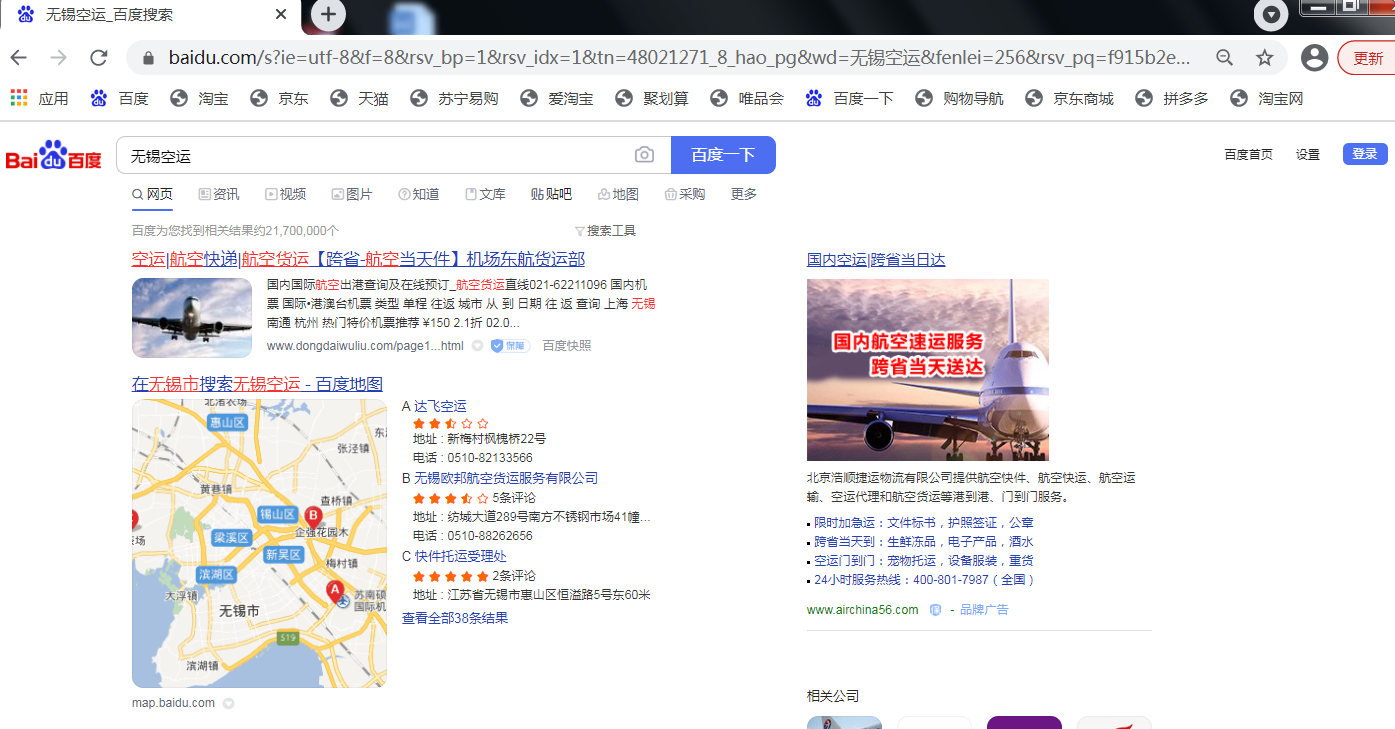Viewport: 1395px width, 729px height.
Task: Expand arrow next to dongdaiwuliu URL
Action: coord(477,346)
